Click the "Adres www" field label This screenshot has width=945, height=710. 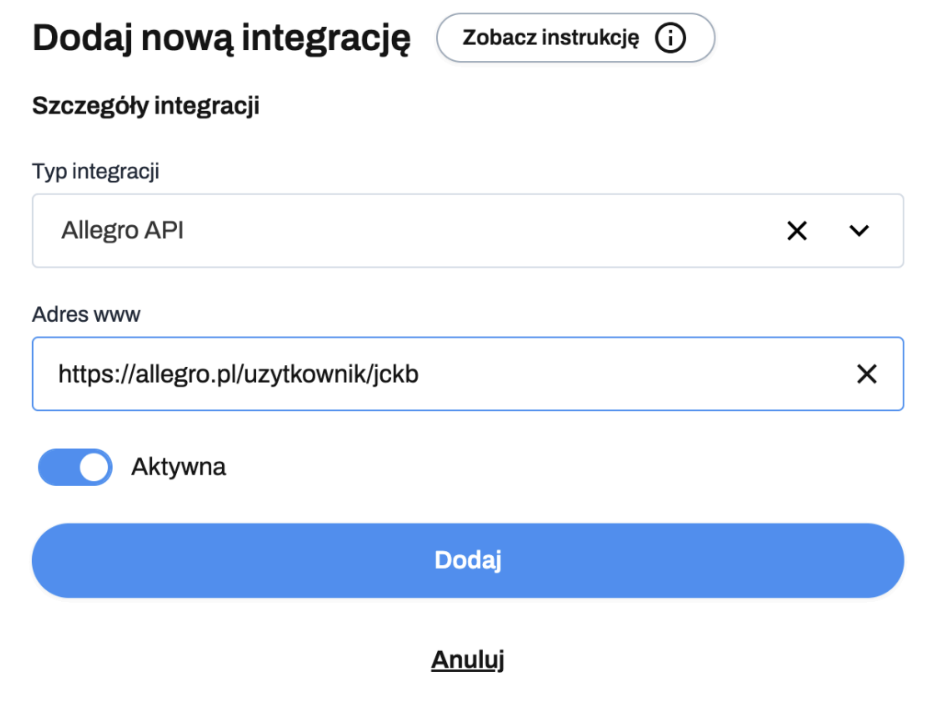tap(86, 315)
